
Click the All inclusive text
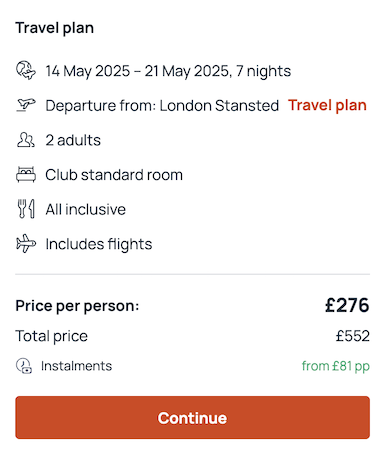[x=86, y=210]
